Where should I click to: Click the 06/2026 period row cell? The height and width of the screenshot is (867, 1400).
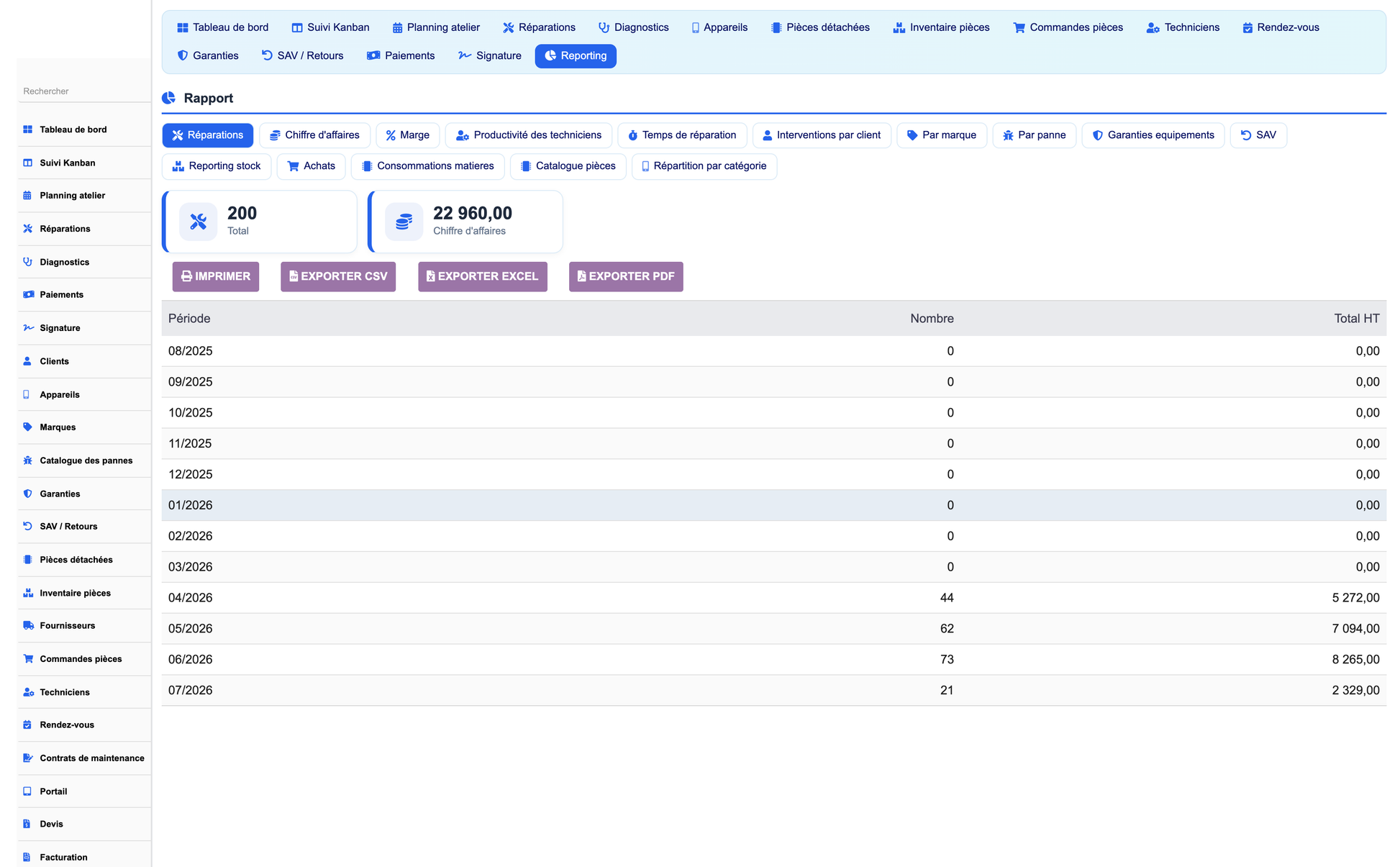coord(191,659)
